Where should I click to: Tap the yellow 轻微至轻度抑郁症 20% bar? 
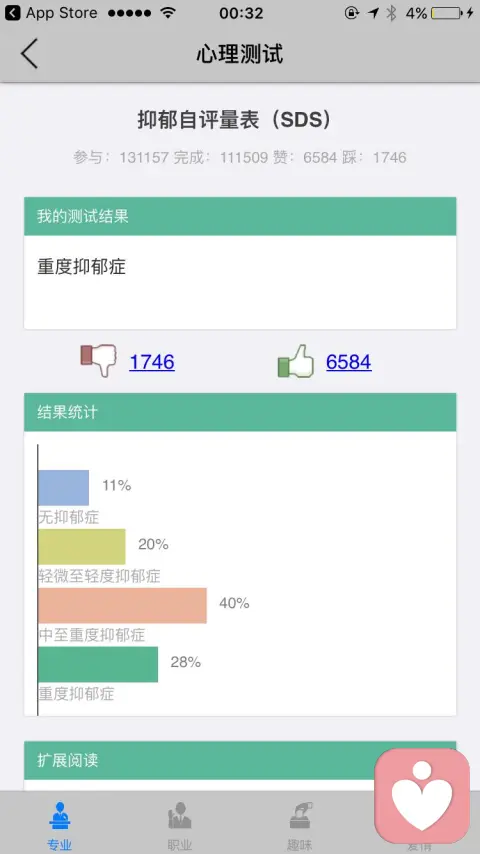(x=82, y=546)
